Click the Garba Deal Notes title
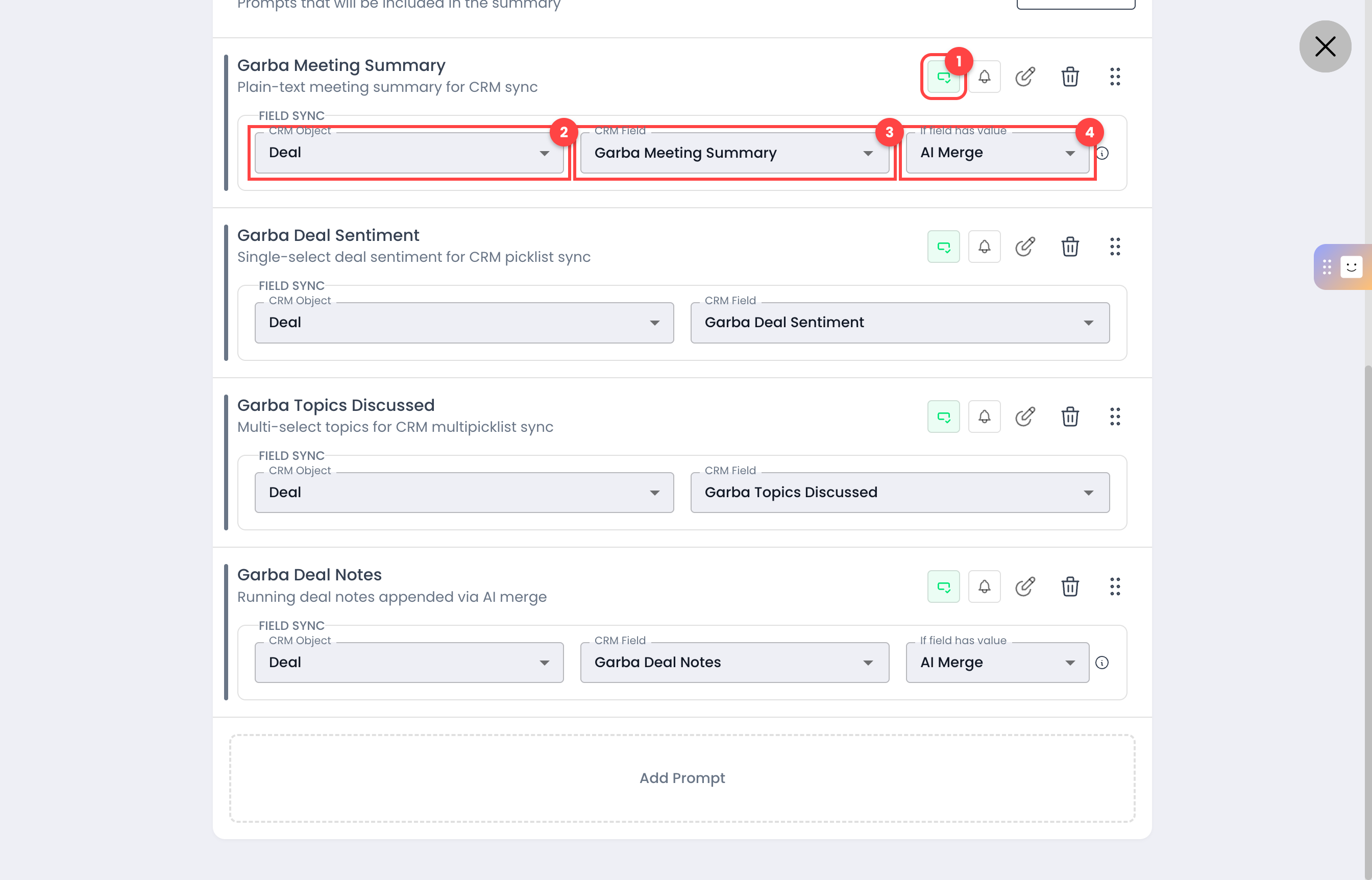Screen dimensions: 1372x880 (309, 575)
